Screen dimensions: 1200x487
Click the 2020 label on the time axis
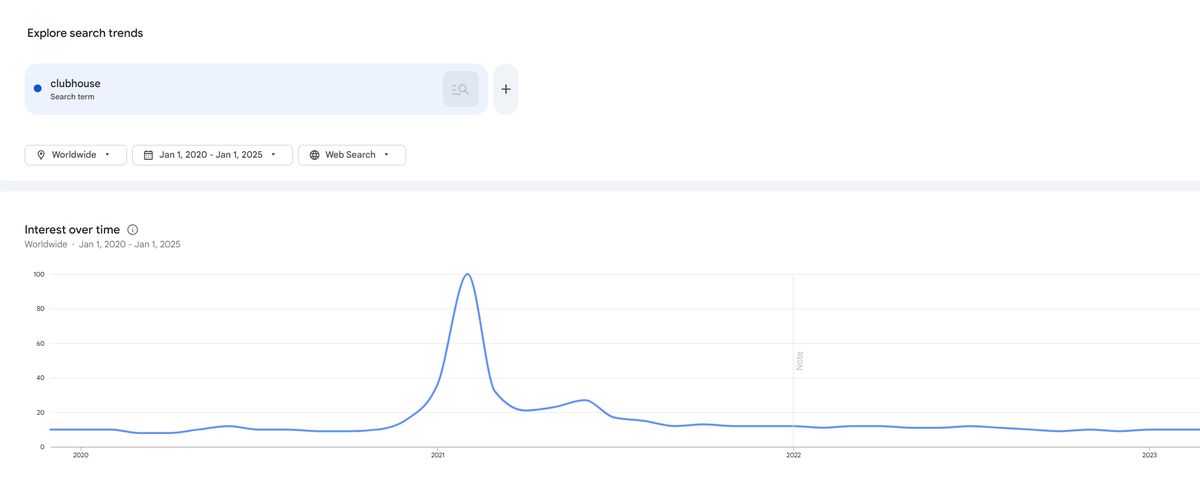(x=81, y=455)
